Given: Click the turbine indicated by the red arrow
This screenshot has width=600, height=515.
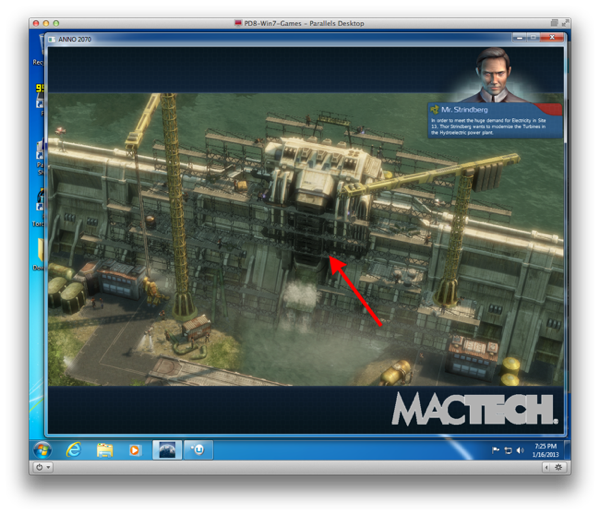Looking at the screenshot, I should coord(320,248).
